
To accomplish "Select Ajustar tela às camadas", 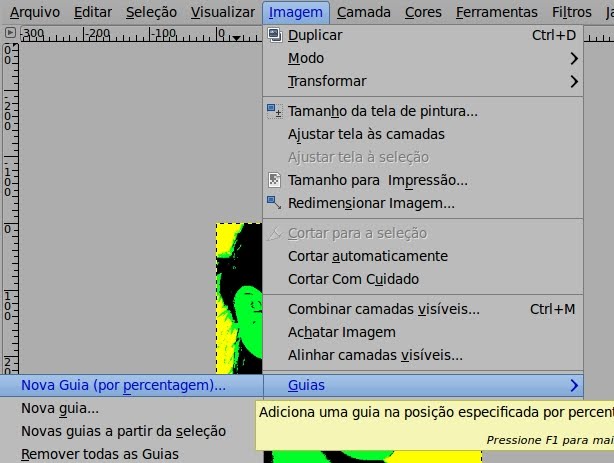I will pyautogui.click(x=423, y=134).
